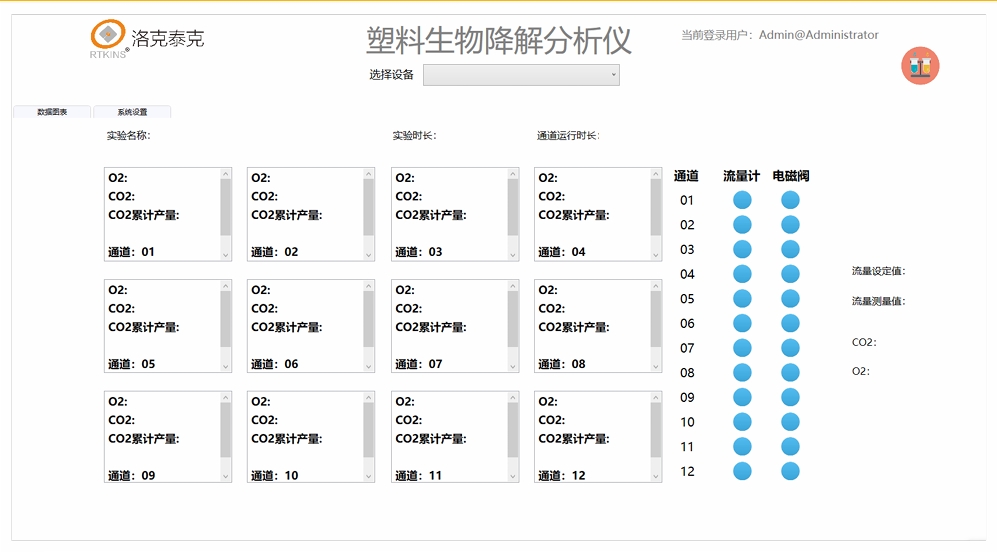Click the 流量计 indicator for channel 01
This screenshot has height=552, width=997.
[x=742, y=200]
